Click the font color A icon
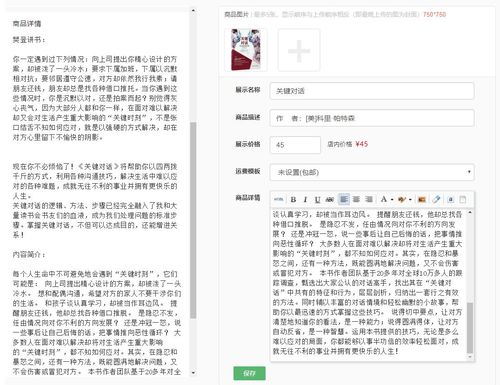The image size is (500, 385). pos(384,199)
